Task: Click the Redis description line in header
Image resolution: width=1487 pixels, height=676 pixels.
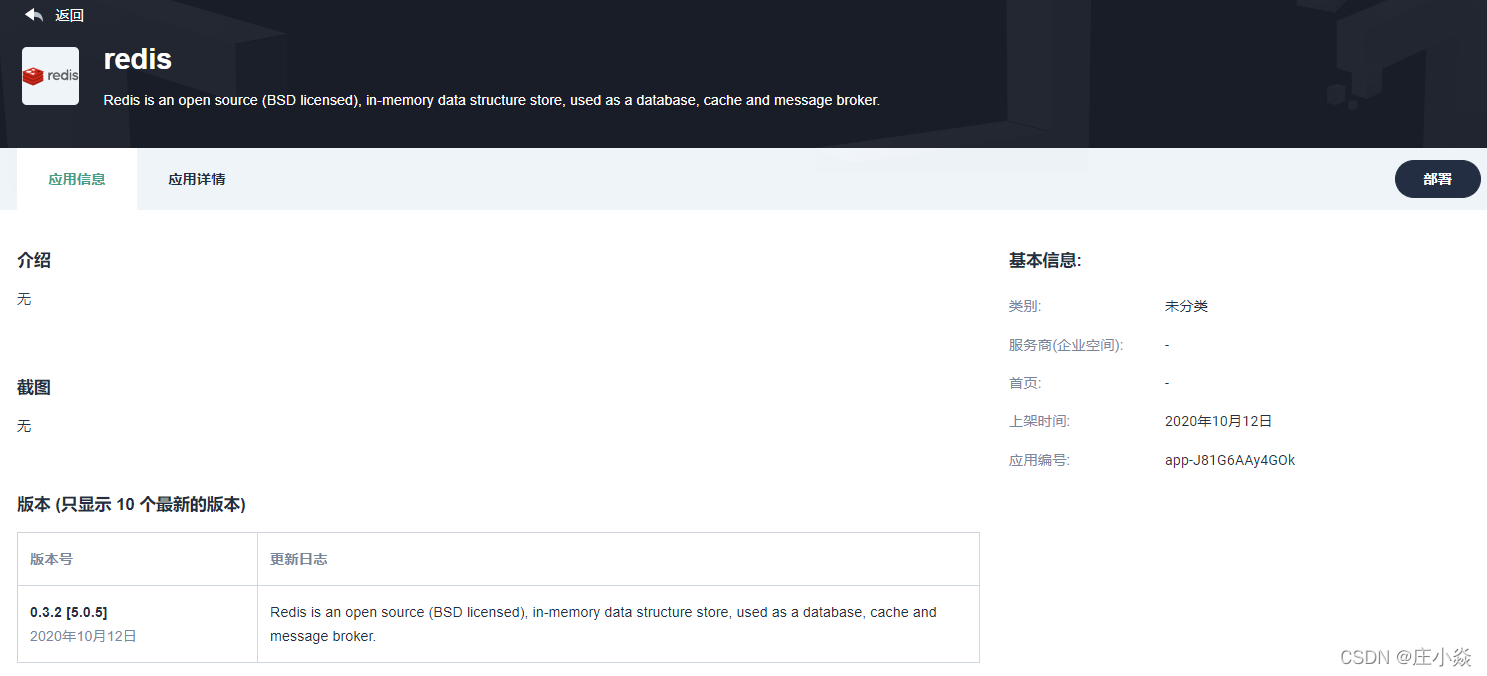Action: (491, 100)
